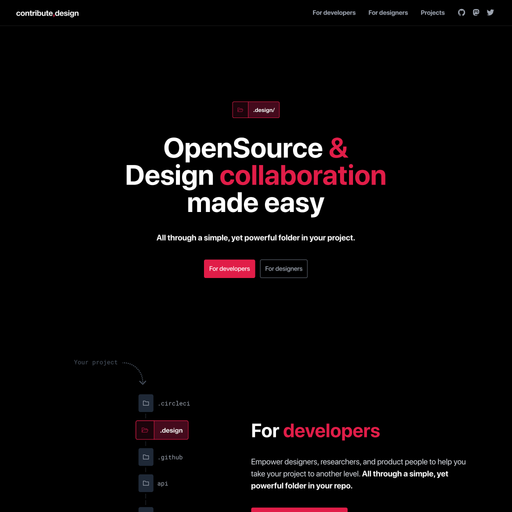This screenshot has height=512, width=512.
Task: Click the red .design folder icon in tree
Action: click(x=145, y=430)
